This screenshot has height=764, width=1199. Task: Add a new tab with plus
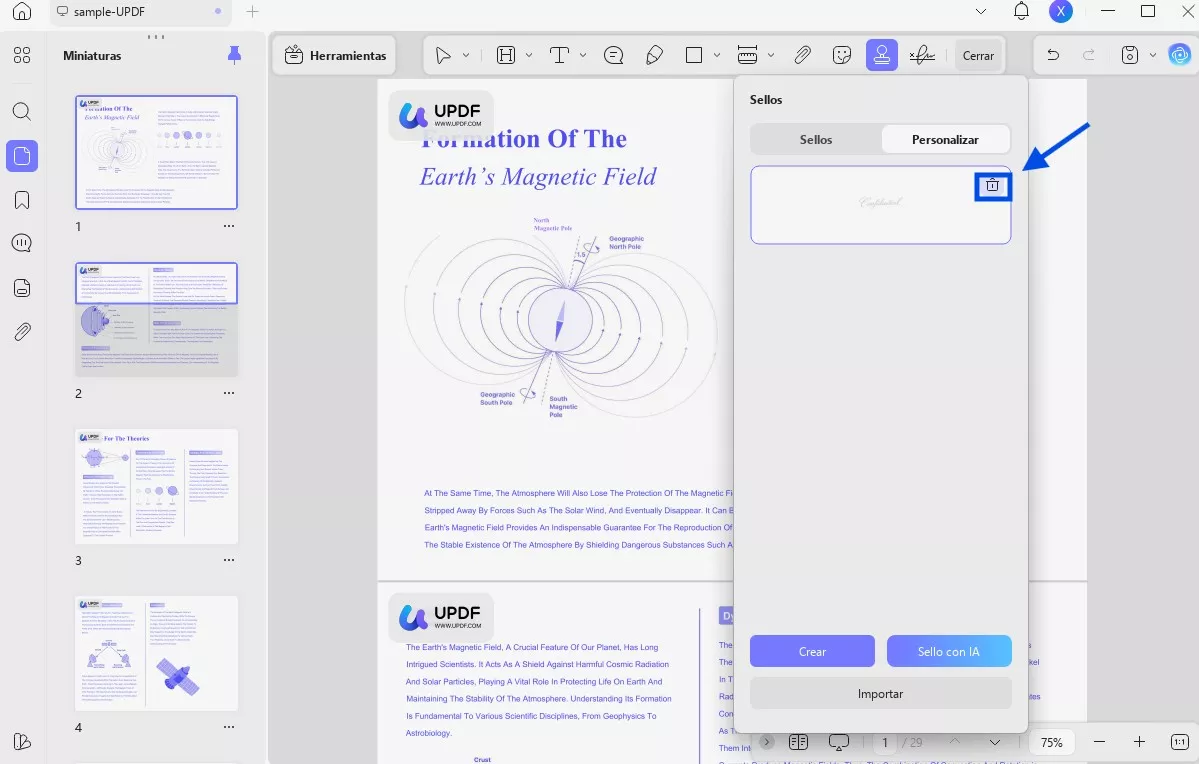(x=252, y=11)
